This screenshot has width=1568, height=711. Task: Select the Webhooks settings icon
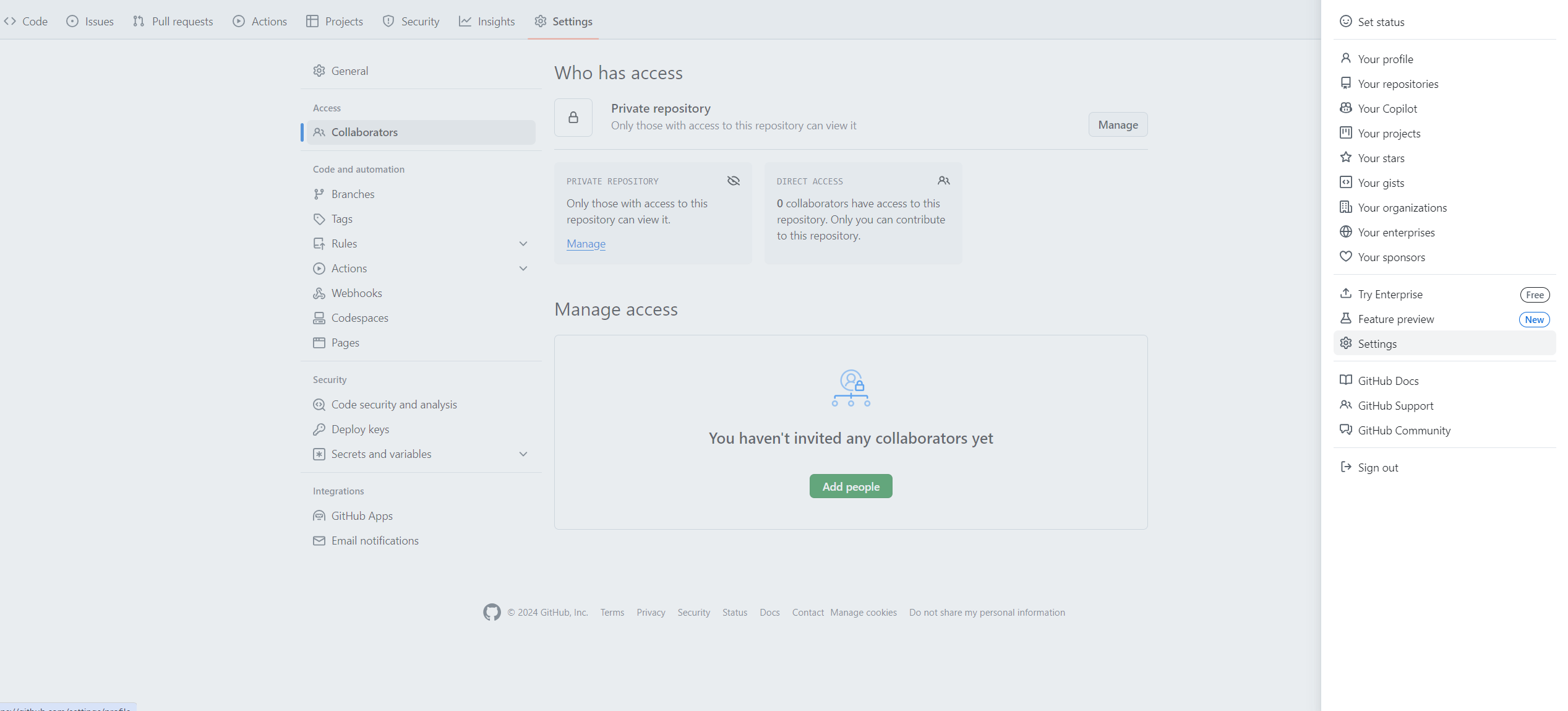tap(319, 293)
